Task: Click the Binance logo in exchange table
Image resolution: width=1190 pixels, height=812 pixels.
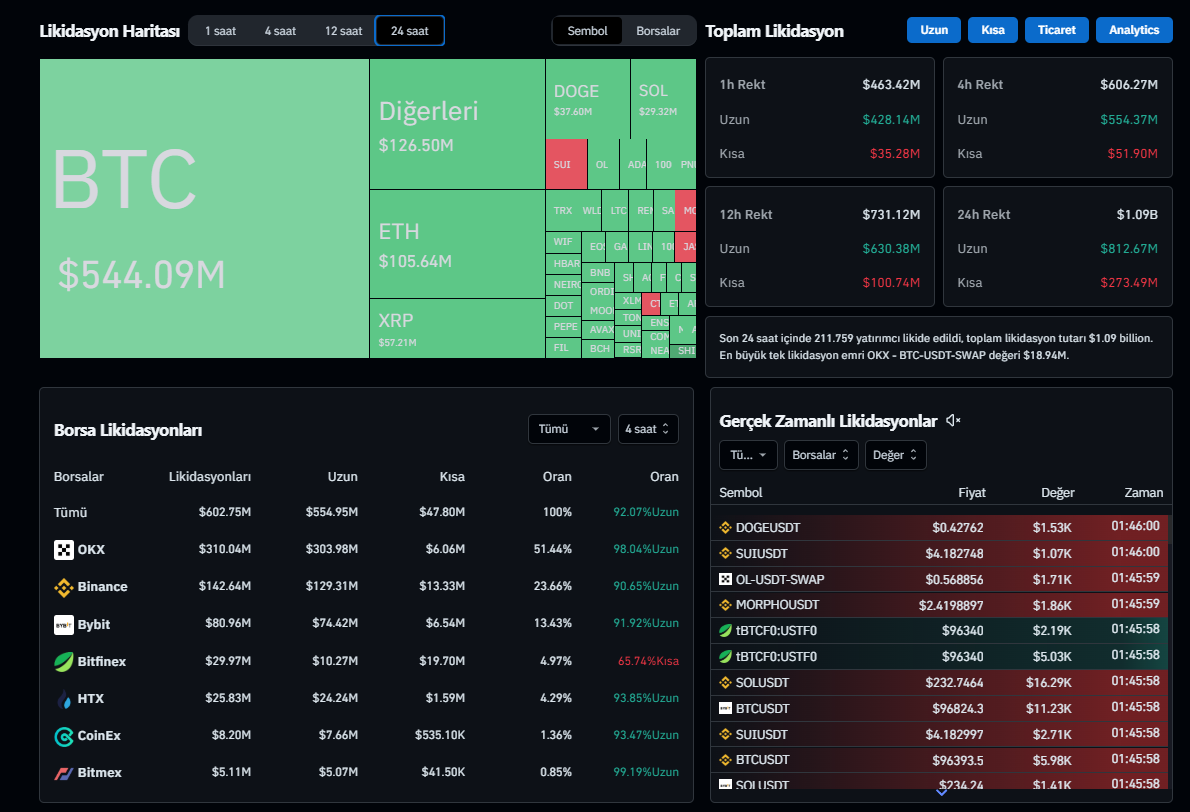Action: point(64,587)
